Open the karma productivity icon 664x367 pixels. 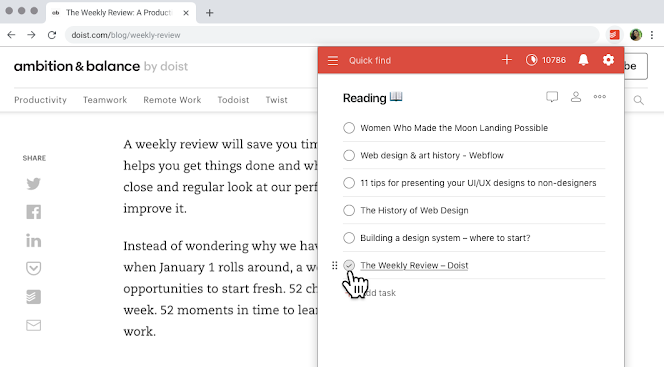click(x=531, y=60)
